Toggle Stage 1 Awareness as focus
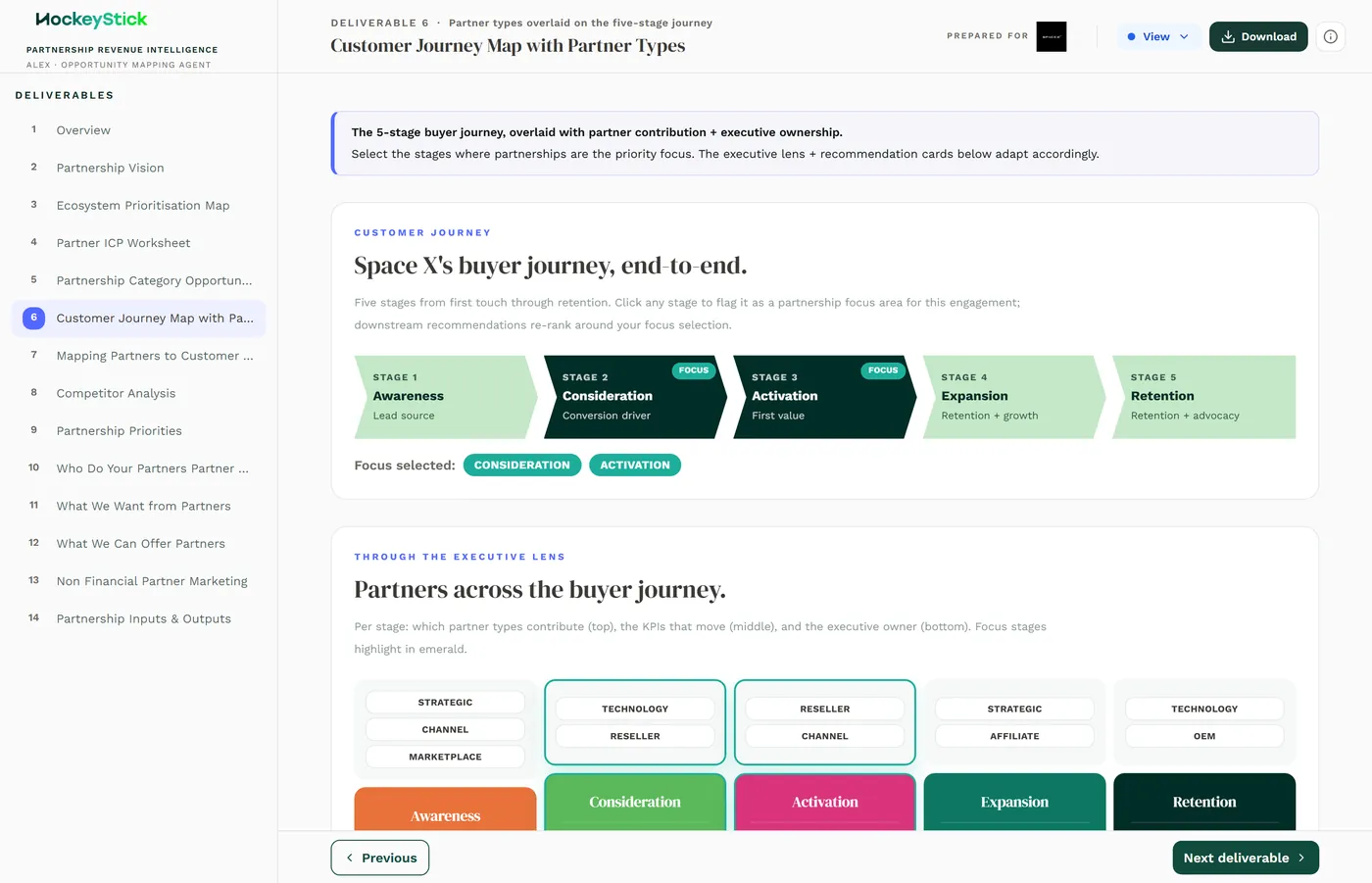Image resolution: width=1372 pixels, height=883 pixels. (445, 396)
